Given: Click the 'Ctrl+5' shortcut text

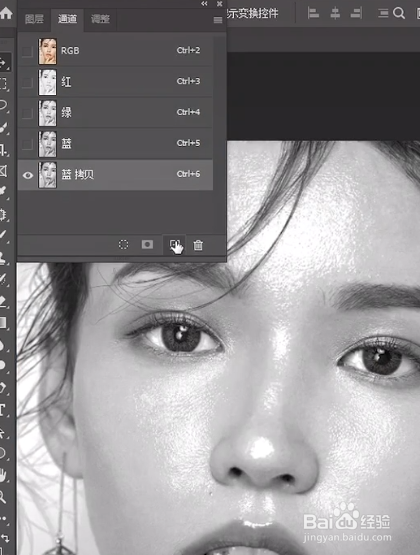Looking at the screenshot, I should [188, 143].
